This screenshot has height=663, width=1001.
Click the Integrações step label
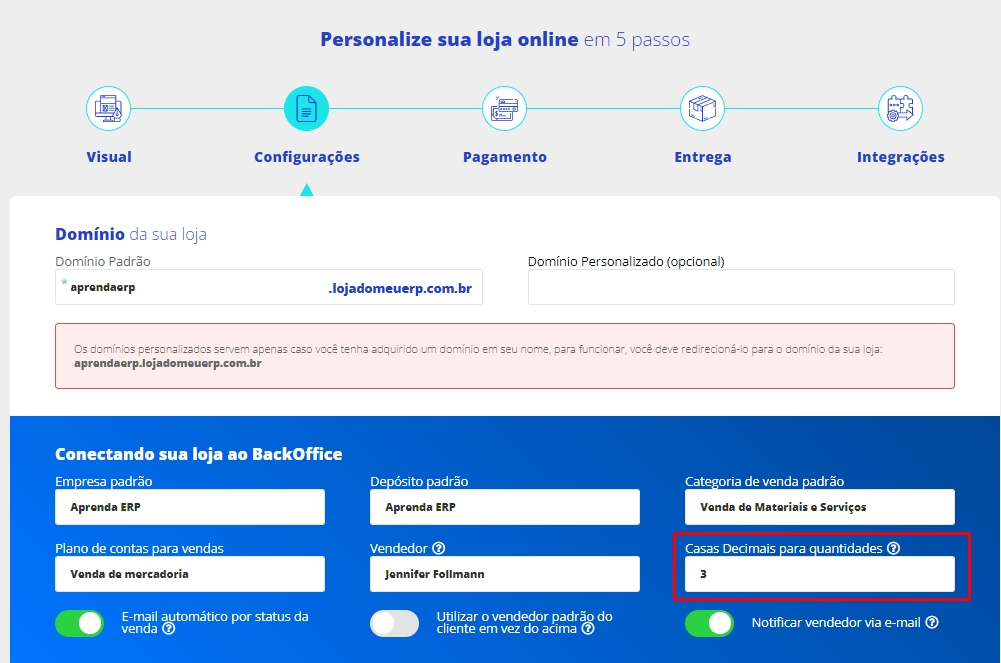pos(900,157)
